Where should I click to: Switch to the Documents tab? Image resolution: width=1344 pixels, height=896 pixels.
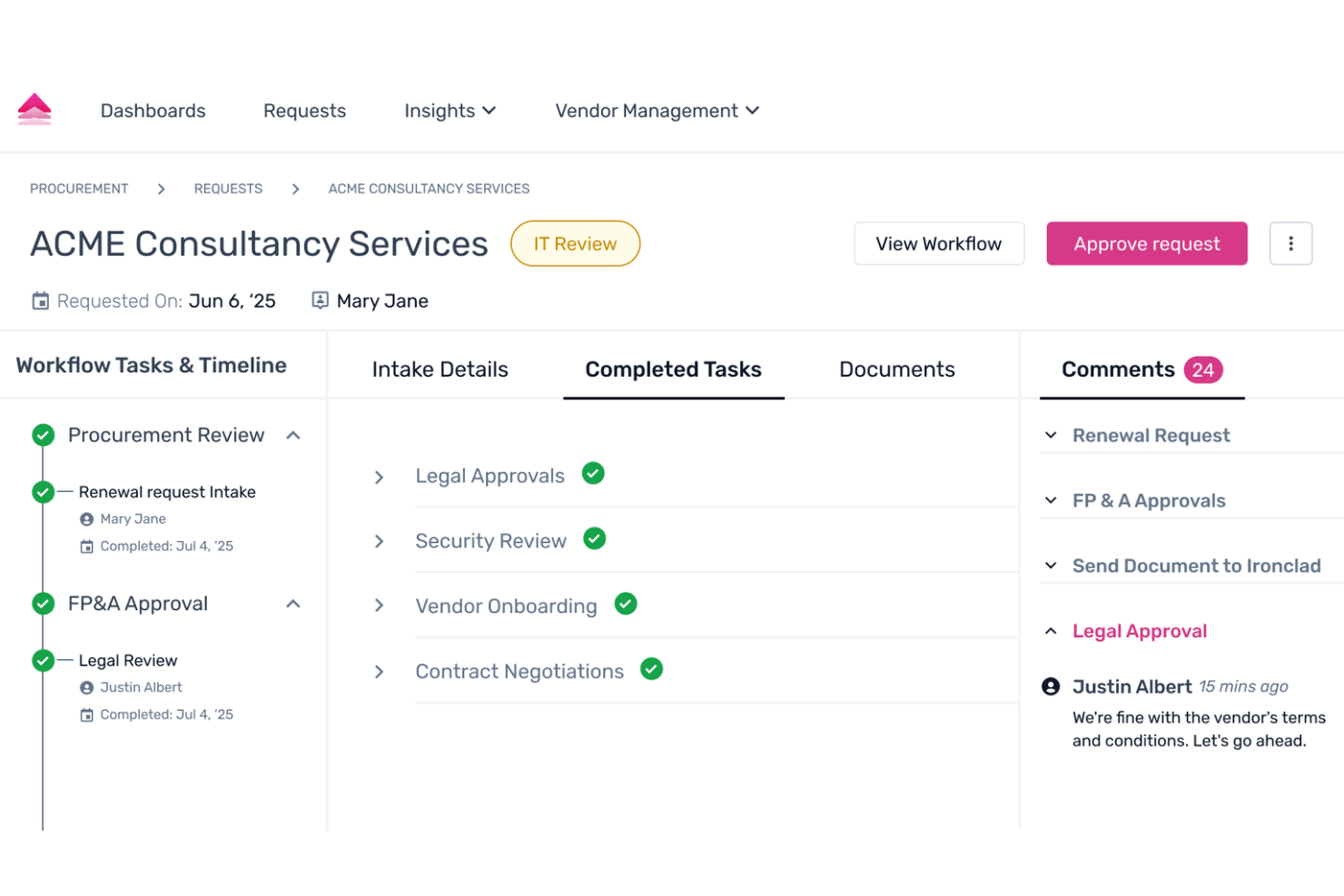coord(896,369)
